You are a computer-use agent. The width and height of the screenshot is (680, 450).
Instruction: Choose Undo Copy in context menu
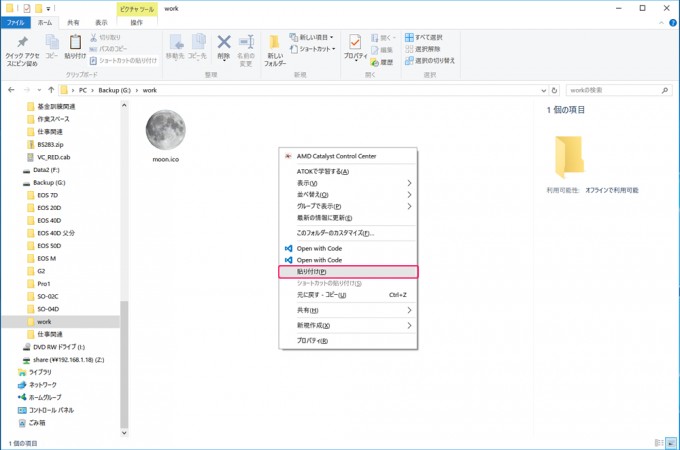click(x=348, y=295)
